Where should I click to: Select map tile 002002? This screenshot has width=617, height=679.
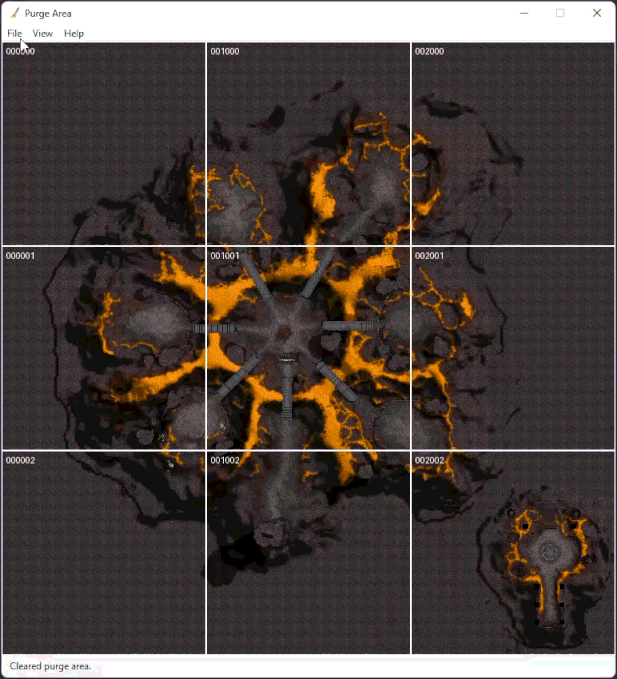pyautogui.click(x=513, y=553)
